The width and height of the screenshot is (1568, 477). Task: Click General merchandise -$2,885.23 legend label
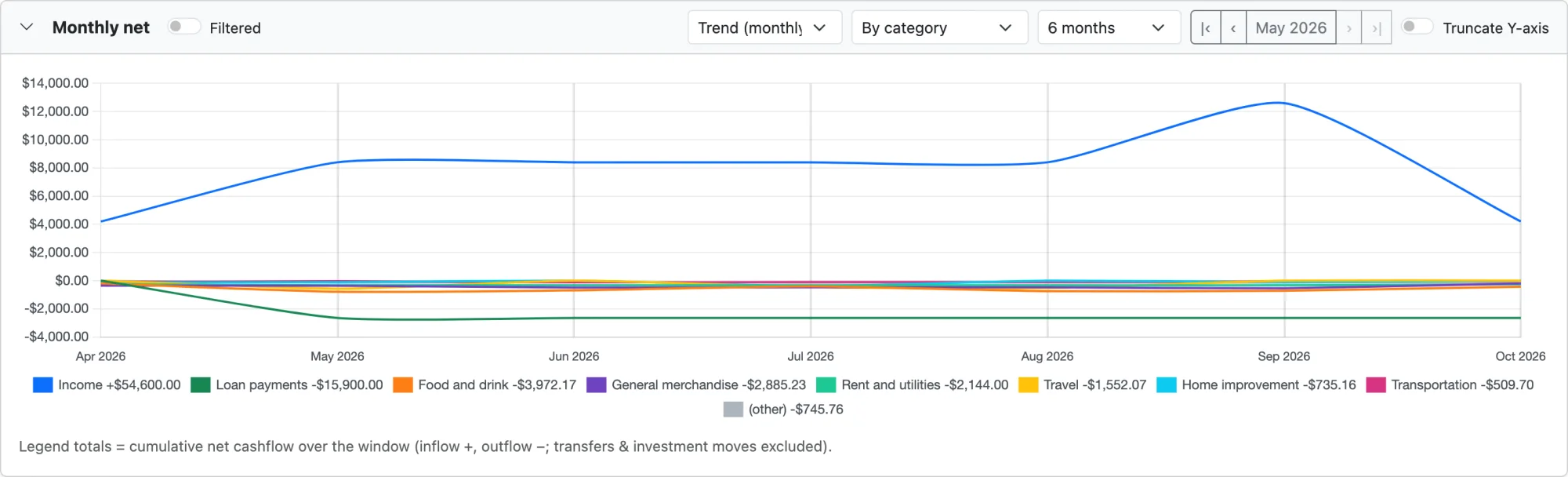(709, 385)
